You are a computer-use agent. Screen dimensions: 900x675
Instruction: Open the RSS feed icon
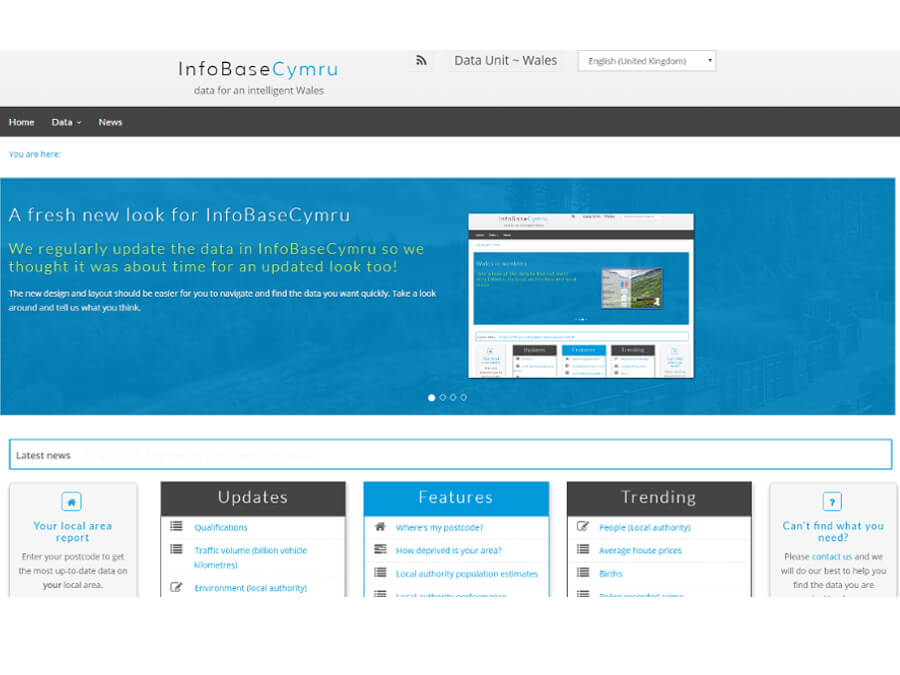click(x=421, y=60)
